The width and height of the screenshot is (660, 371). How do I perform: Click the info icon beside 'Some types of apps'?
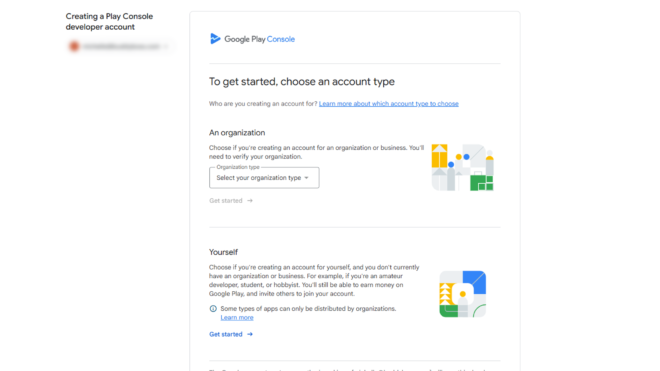pyautogui.click(x=213, y=309)
